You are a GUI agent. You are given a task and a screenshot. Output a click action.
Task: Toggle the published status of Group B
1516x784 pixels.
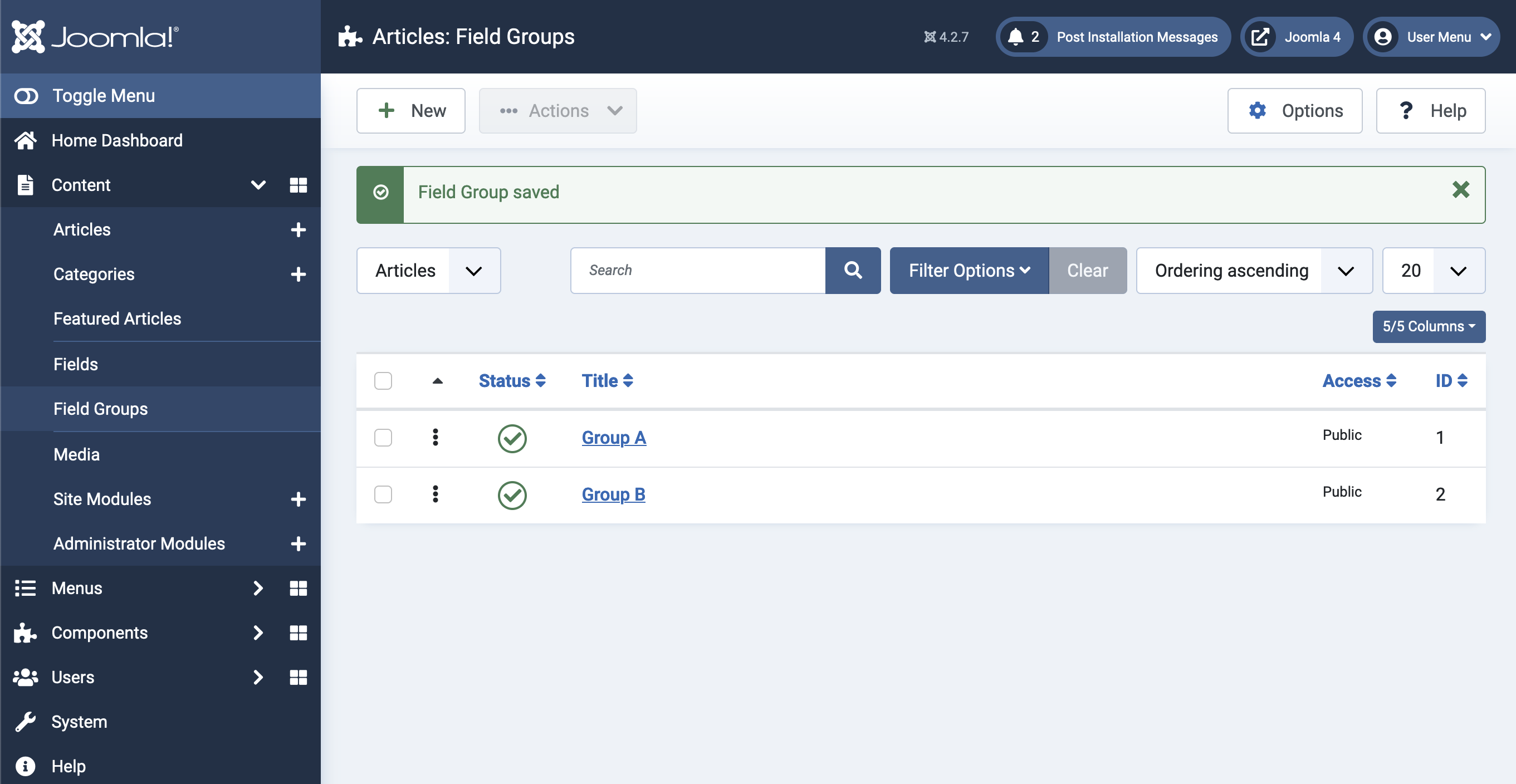coord(512,495)
